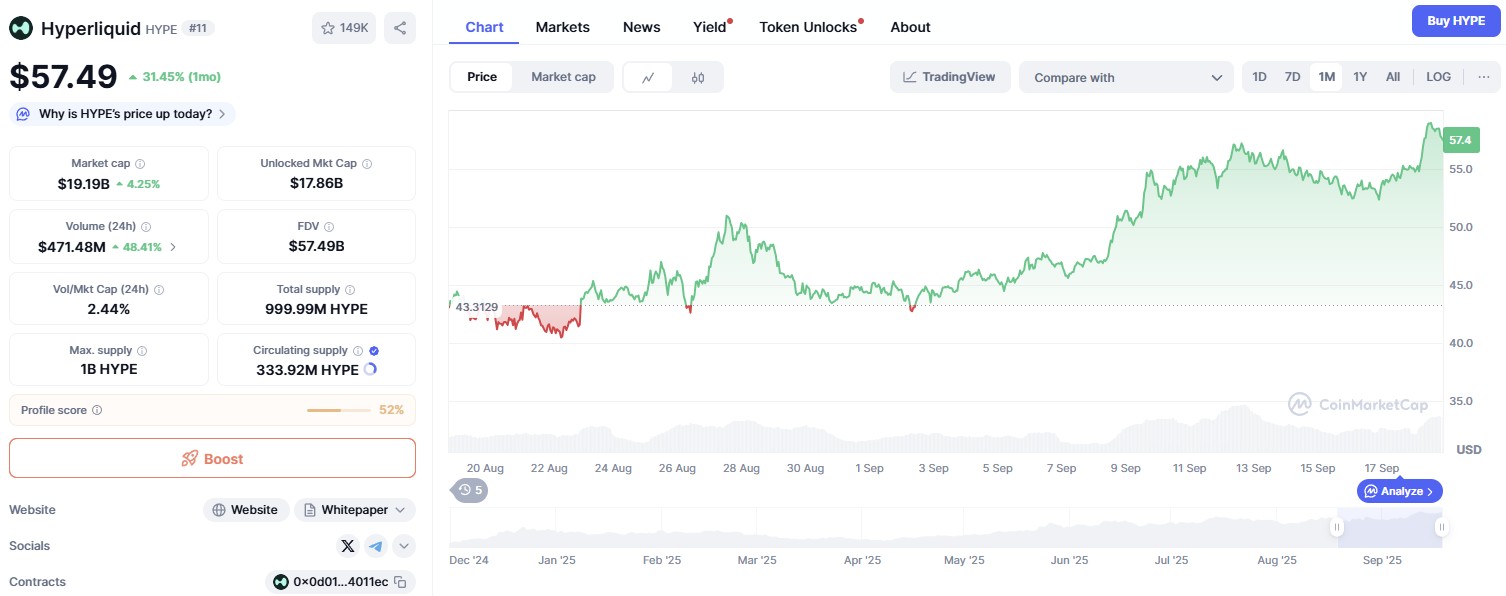
Task: Switch to the About tab
Action: click(911, 27)
